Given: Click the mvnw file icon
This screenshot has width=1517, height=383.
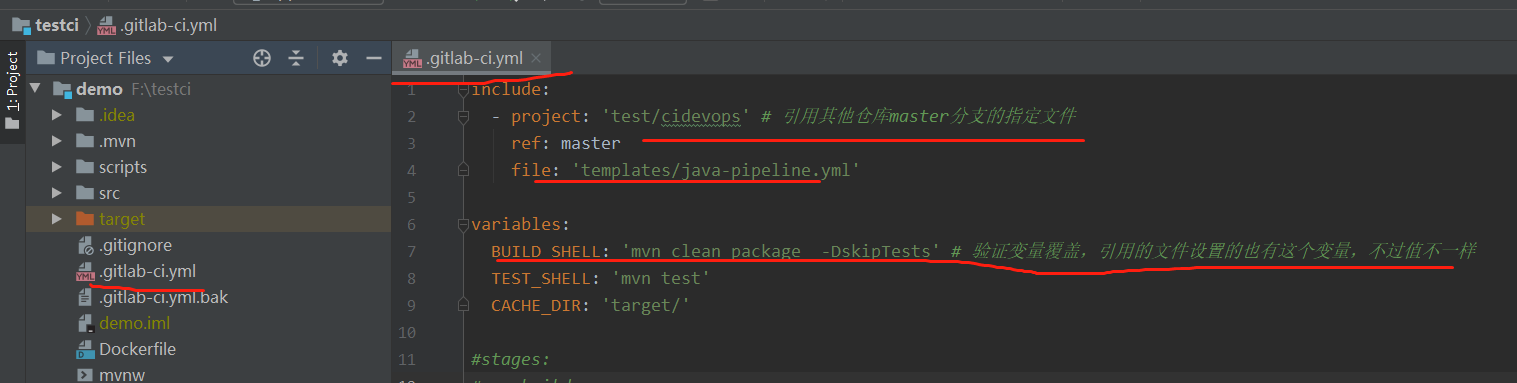Looking at the screenshot, I should tap(85, 375).
